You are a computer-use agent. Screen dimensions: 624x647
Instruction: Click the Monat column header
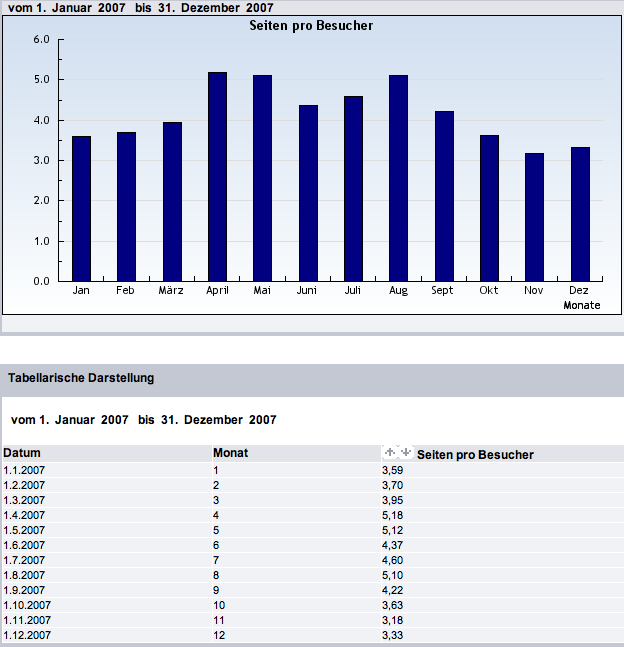pos(230,453)
